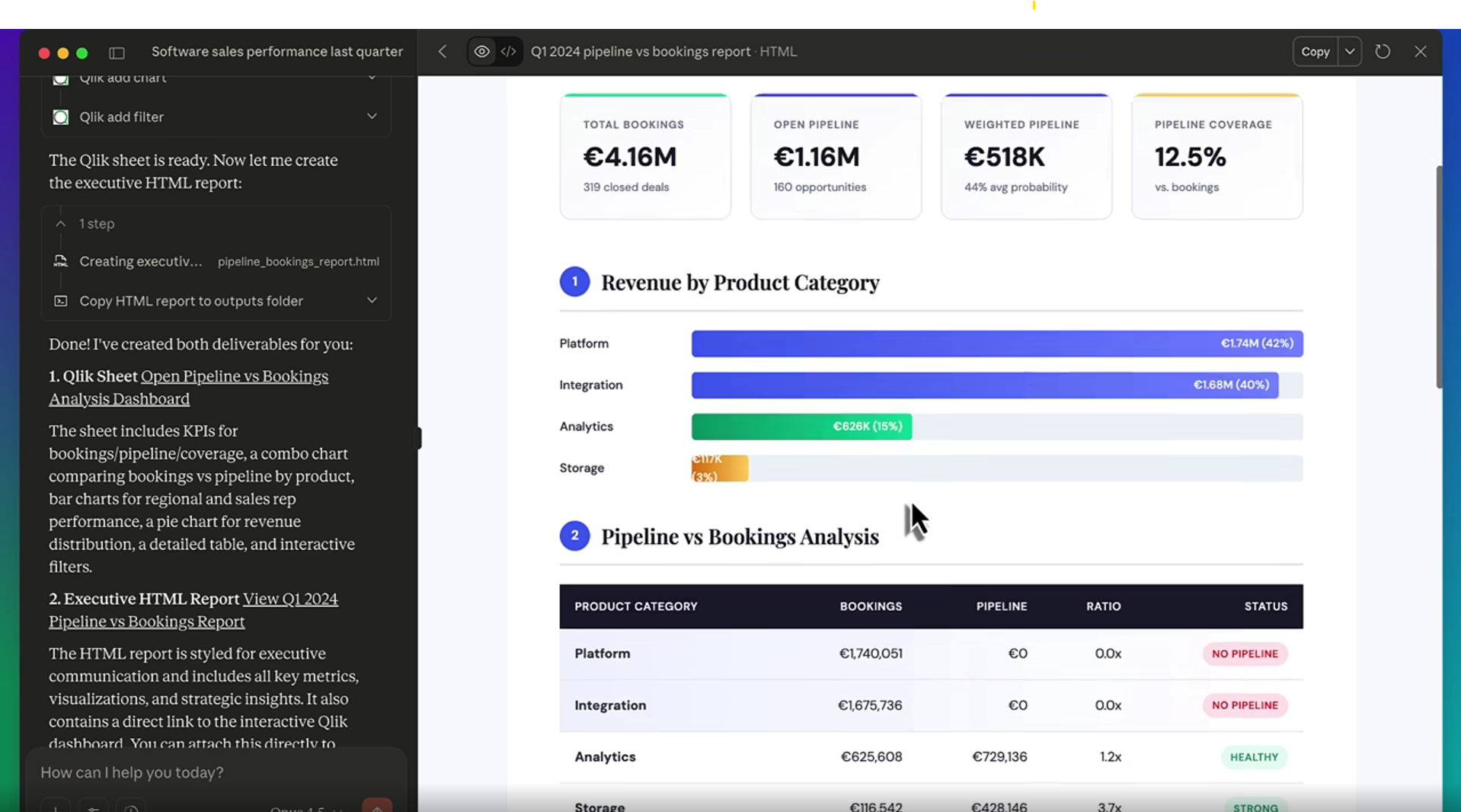Click the terminal icon beside Copy HTML report
The width and height of the screenshot is (1461, 812).
(x=61, y=301)
